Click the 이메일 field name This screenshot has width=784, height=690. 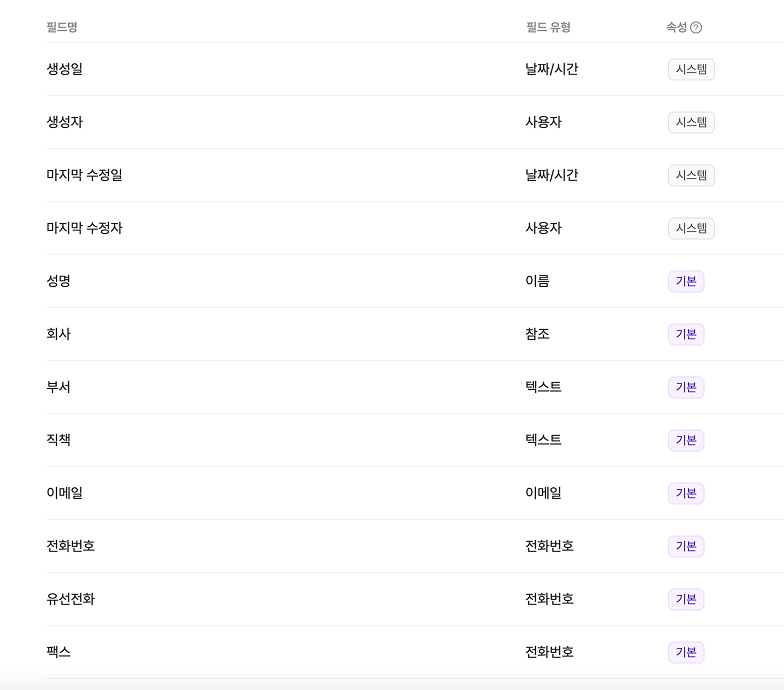click(x=65, y=493)
